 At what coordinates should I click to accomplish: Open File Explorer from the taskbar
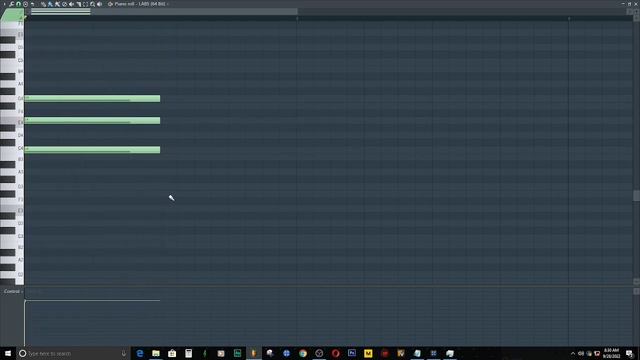click(x=156, y=353)
